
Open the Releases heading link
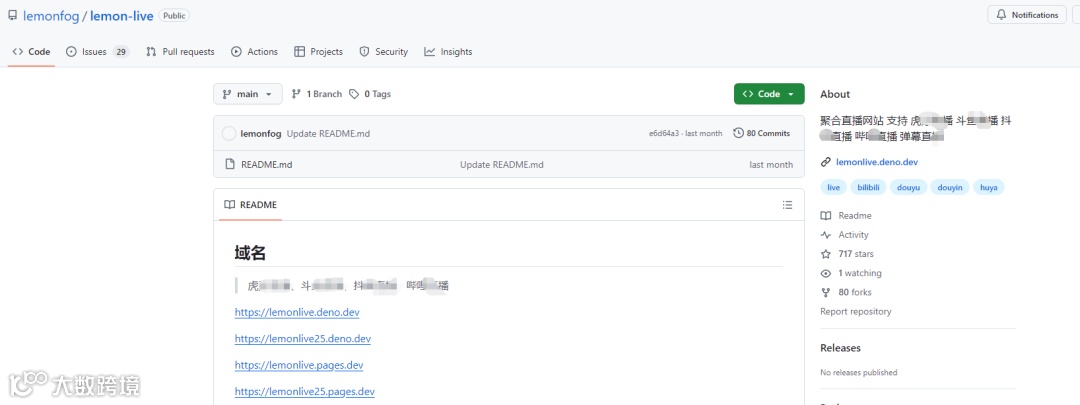pyautogui.click(x=840, y=348)
